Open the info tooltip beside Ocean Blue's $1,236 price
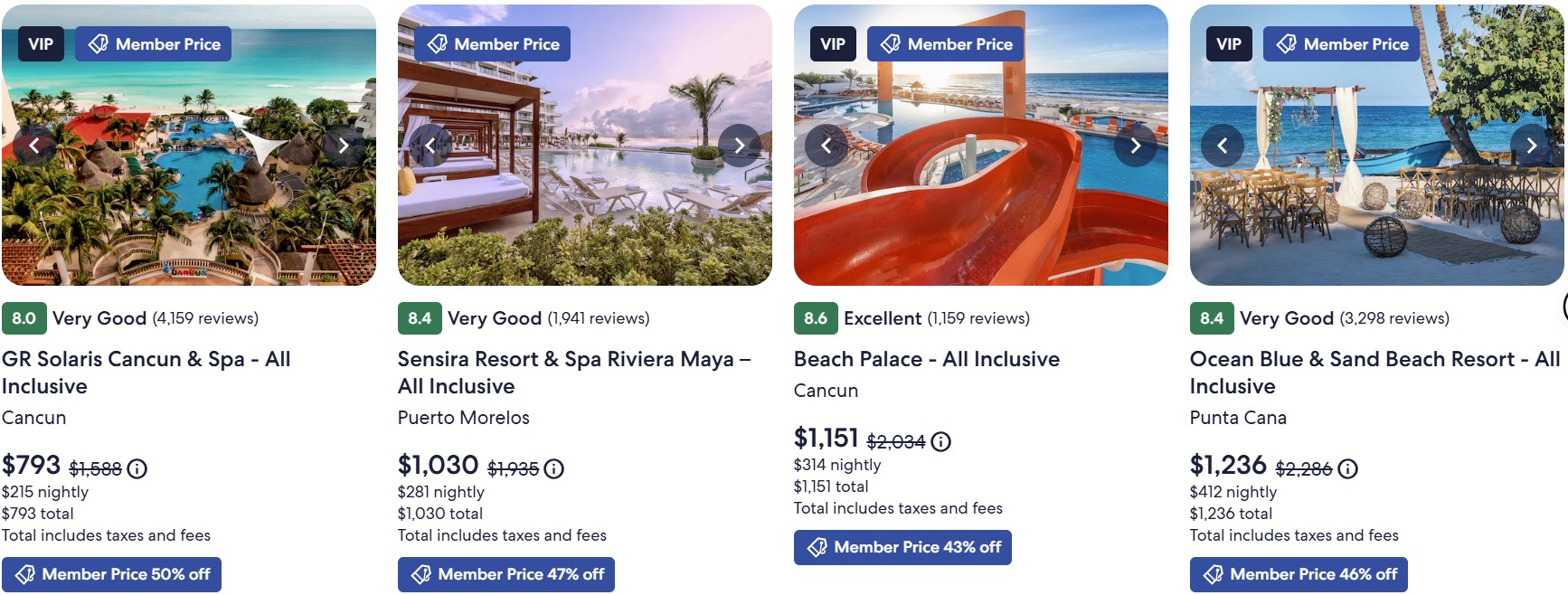The image size is (1568, 595). point(1346,469)
